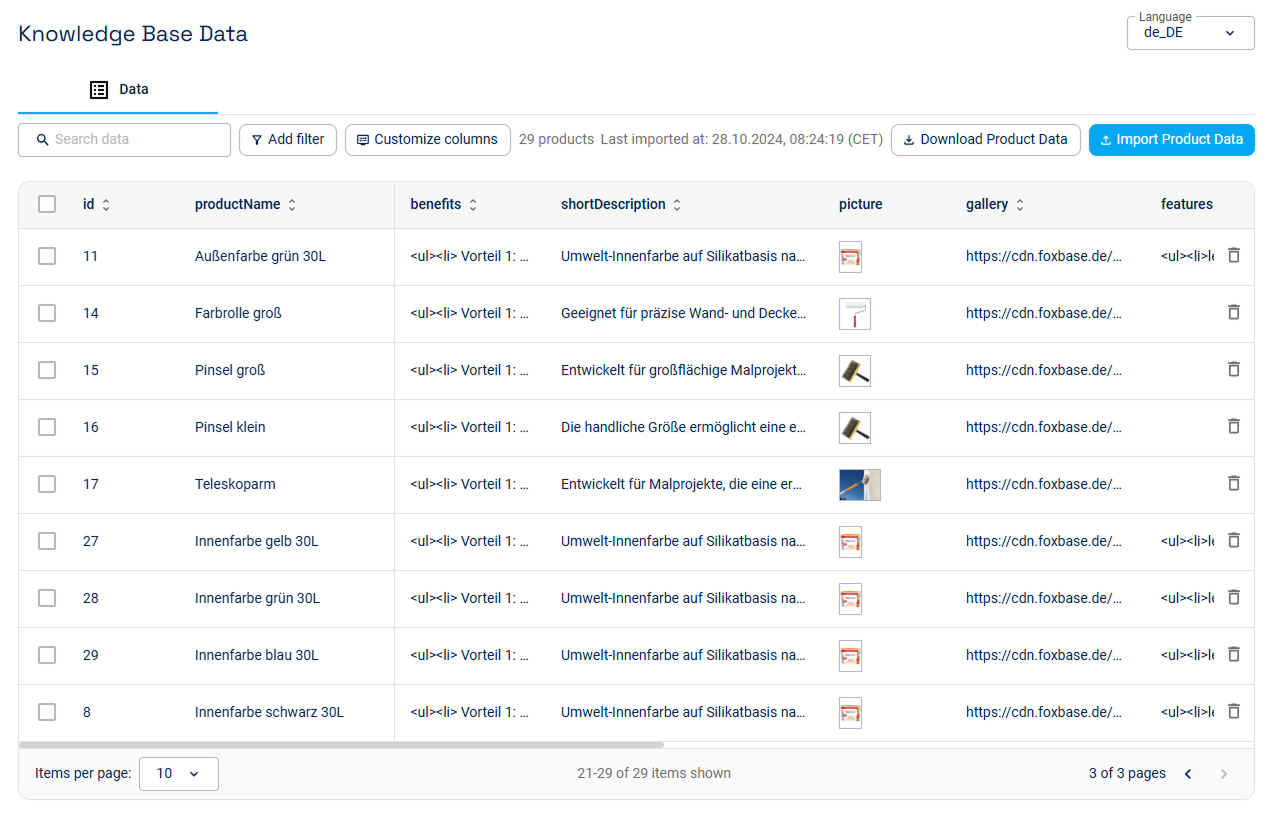The image size is (1269, 831).
Task: Click the Search data field
Action: [x=124, y=140]
